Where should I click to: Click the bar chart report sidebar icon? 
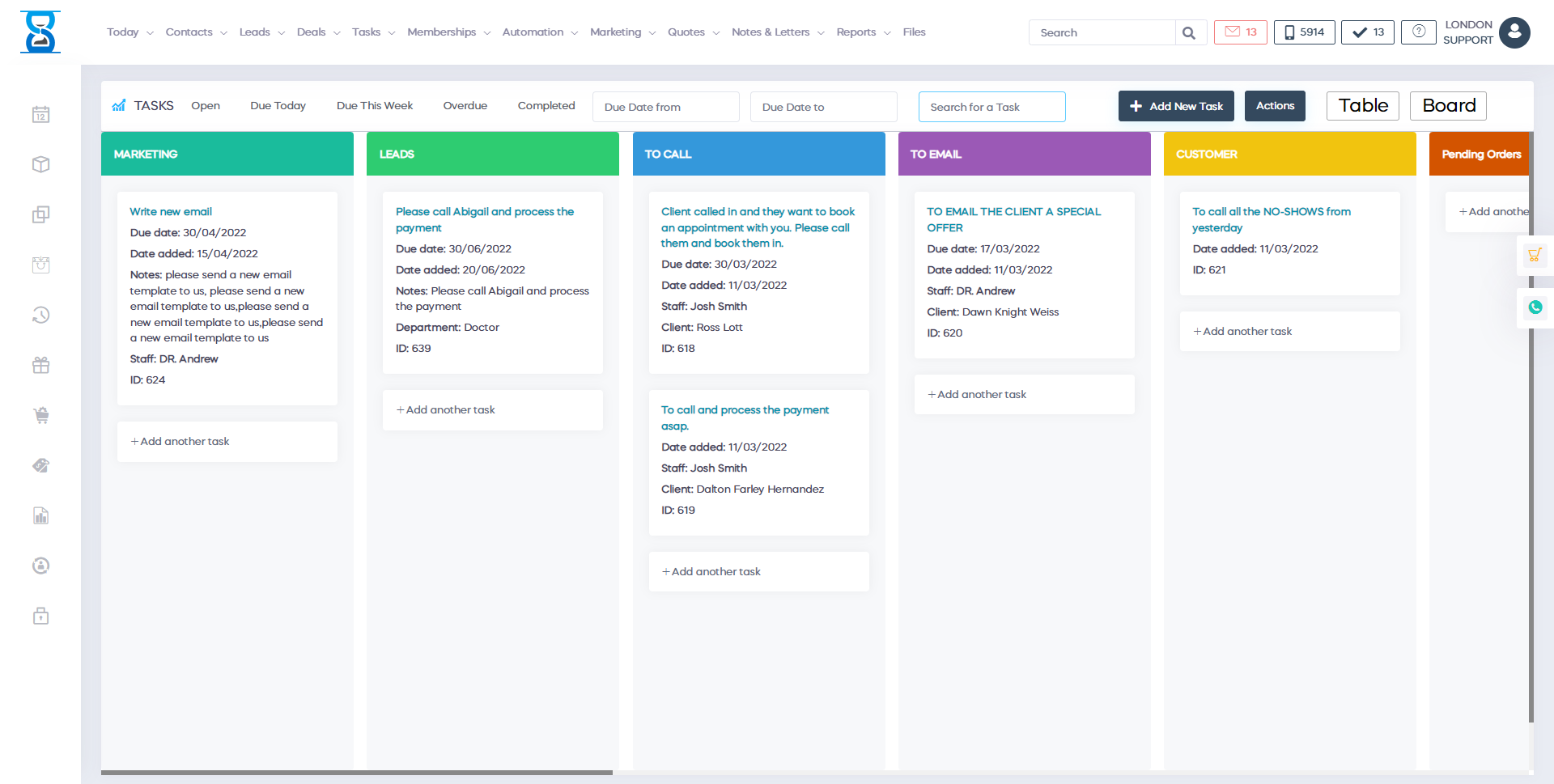click(41, 516)
